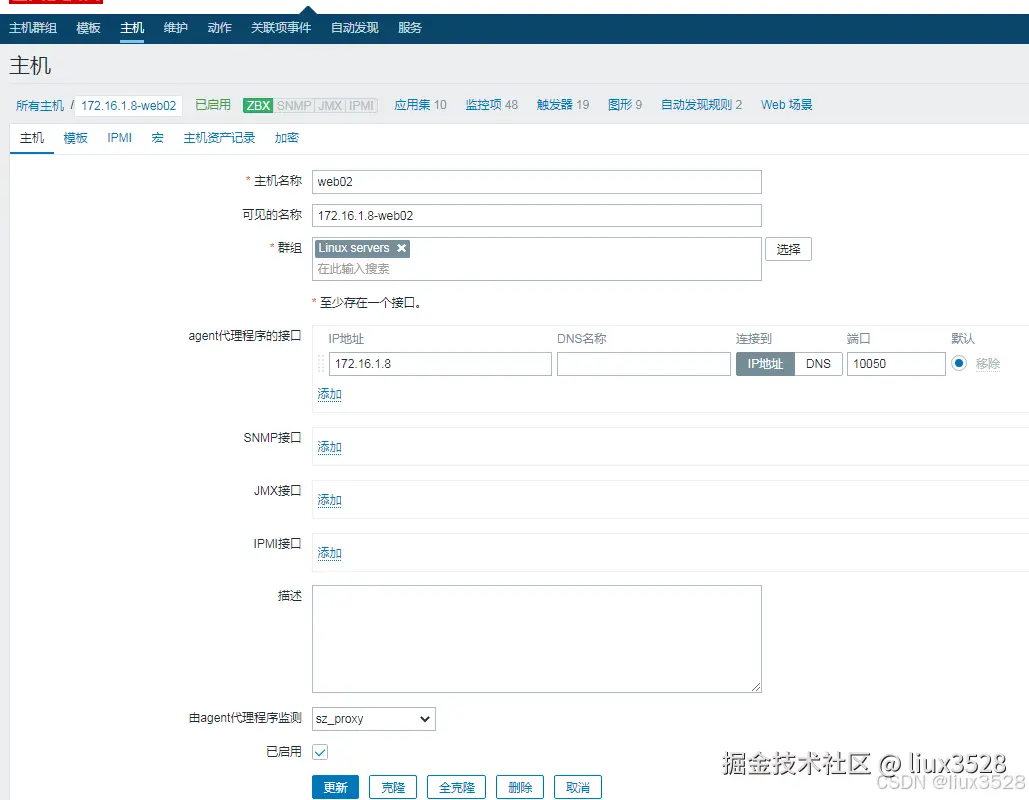Focus the 主机名称 field containing web02
The width and height of the screenshot is (1029, 800).
[x=537, y=182]
